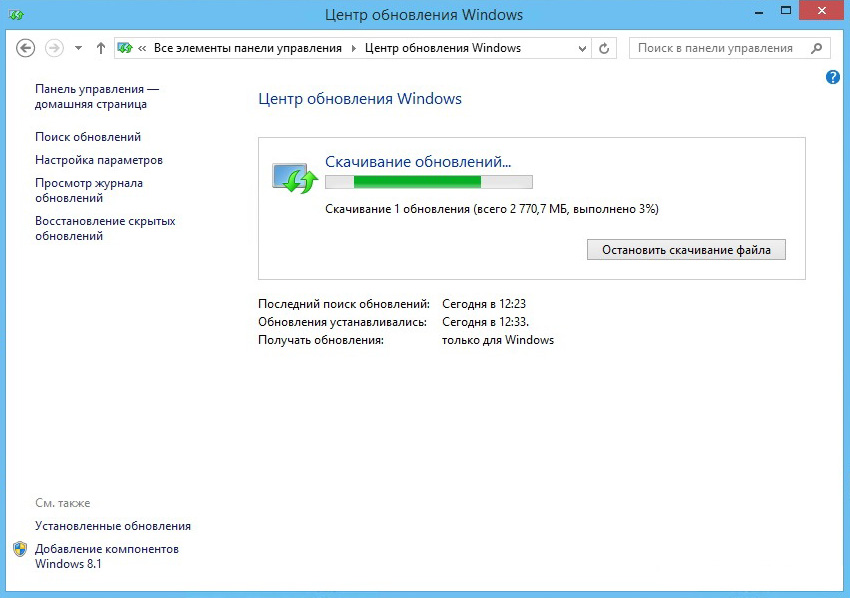Focus the 'Поиск в панели управления' search field

click(x=729, y=48)
